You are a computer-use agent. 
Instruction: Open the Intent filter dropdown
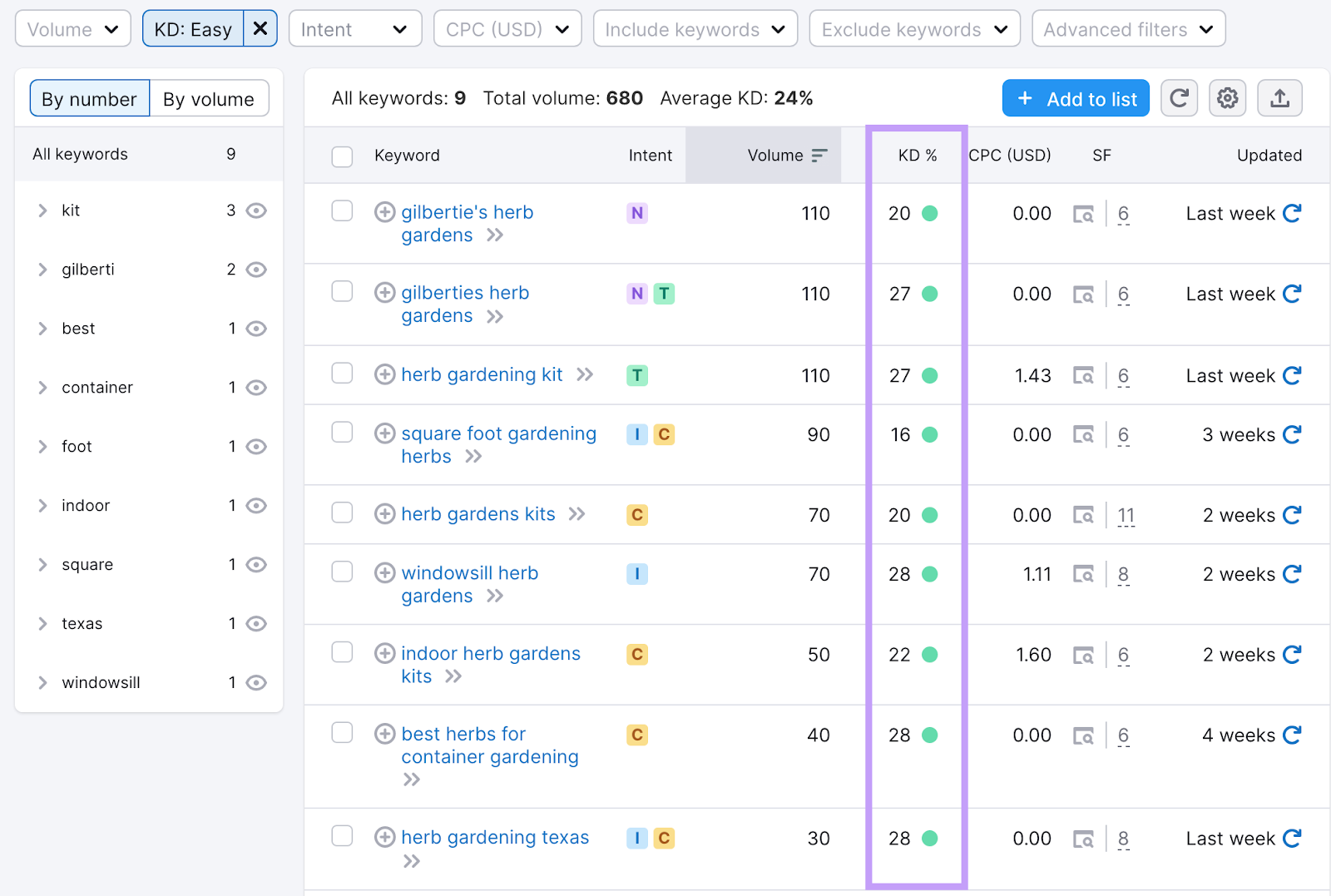coord(355,28)
